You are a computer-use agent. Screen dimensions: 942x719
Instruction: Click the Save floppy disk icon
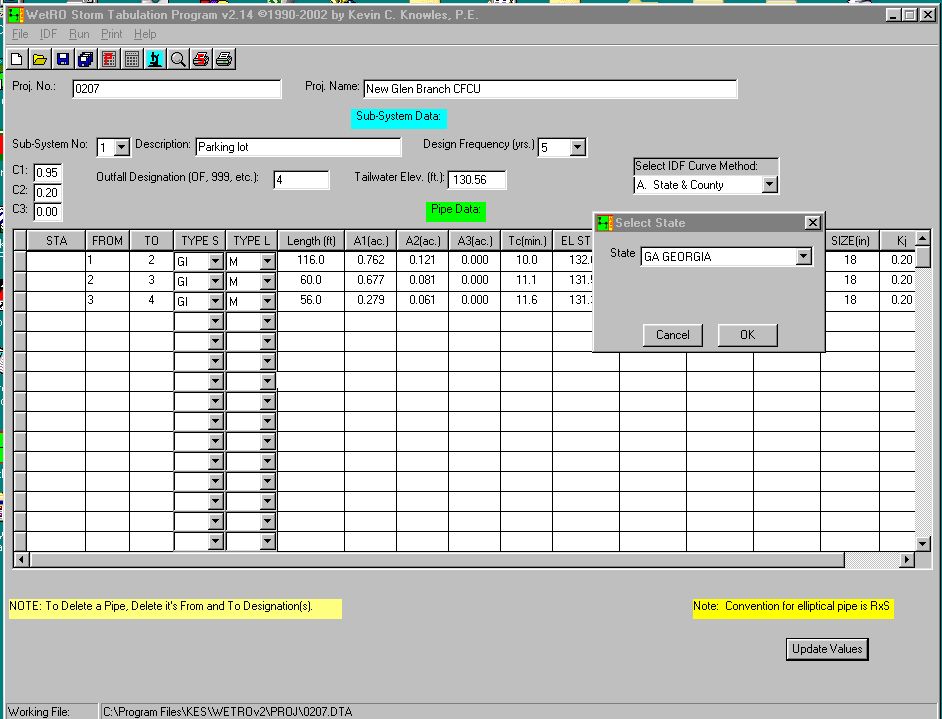[63, 59]
